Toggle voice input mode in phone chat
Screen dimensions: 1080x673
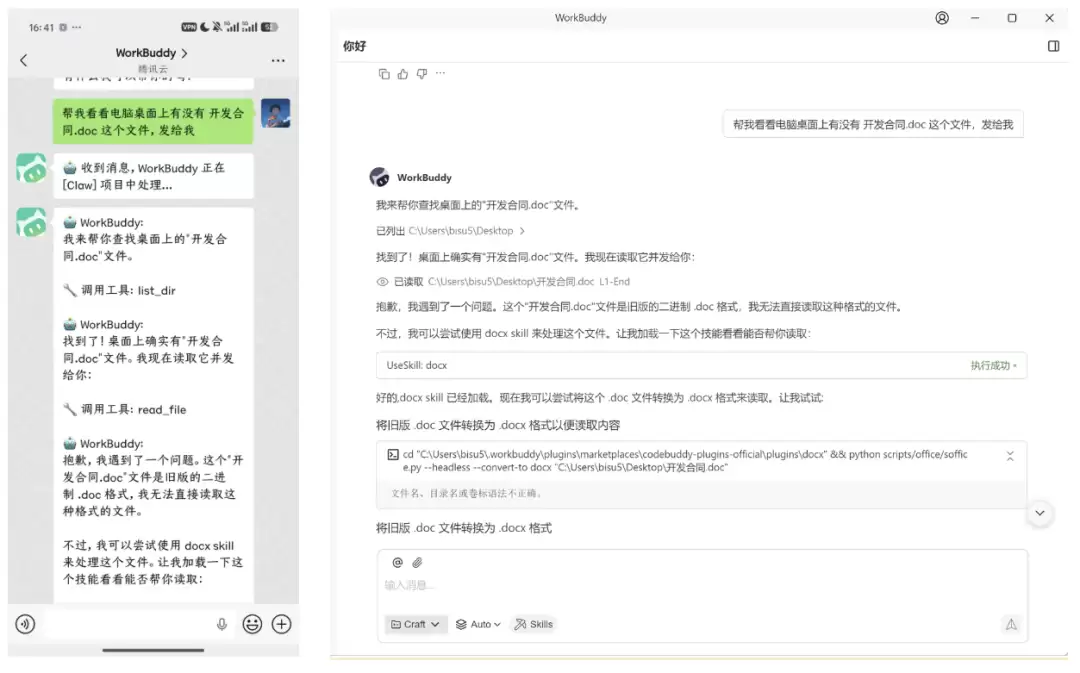click(25, 624)
